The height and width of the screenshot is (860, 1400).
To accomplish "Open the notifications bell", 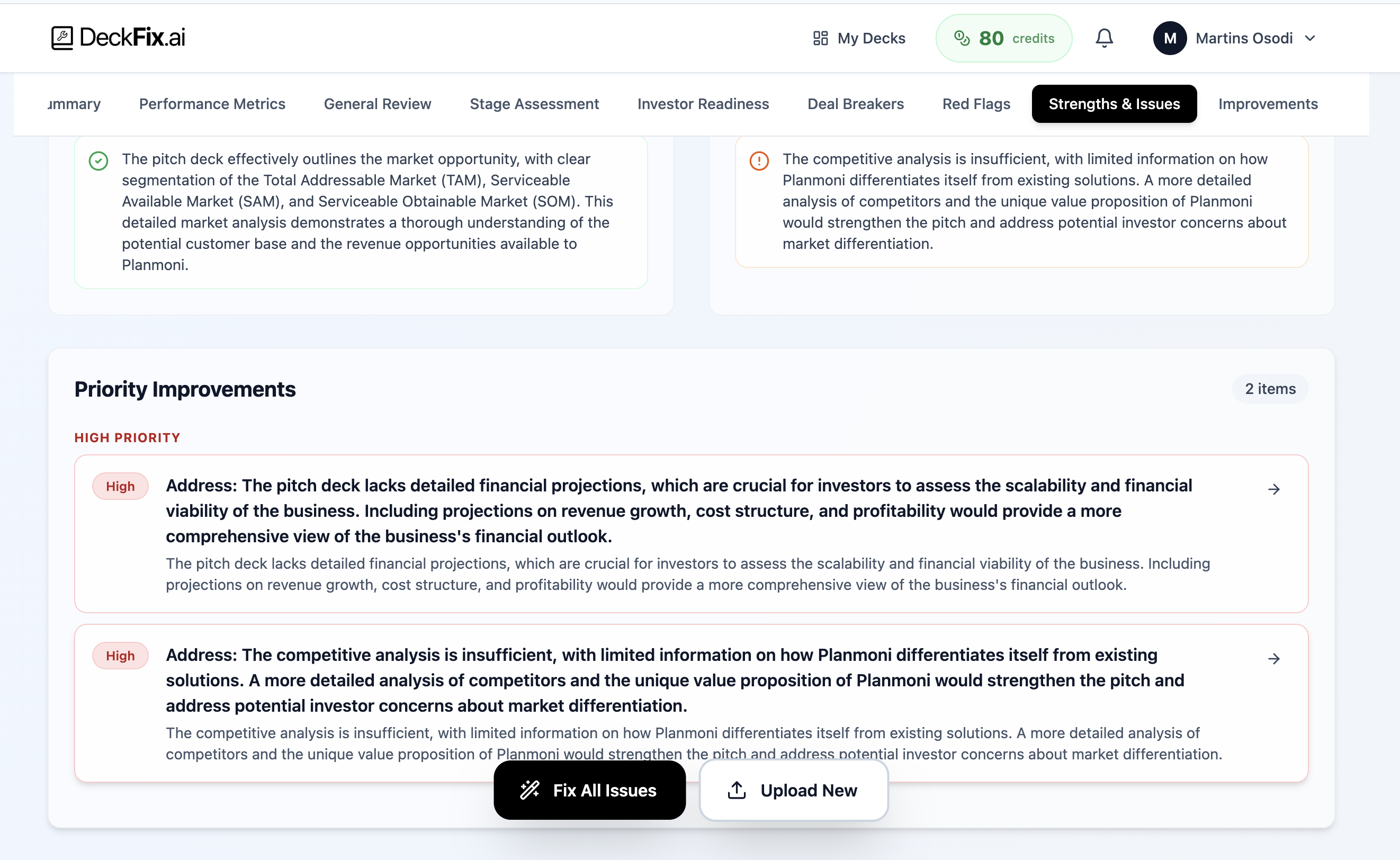I will (x=1105, y=38).
